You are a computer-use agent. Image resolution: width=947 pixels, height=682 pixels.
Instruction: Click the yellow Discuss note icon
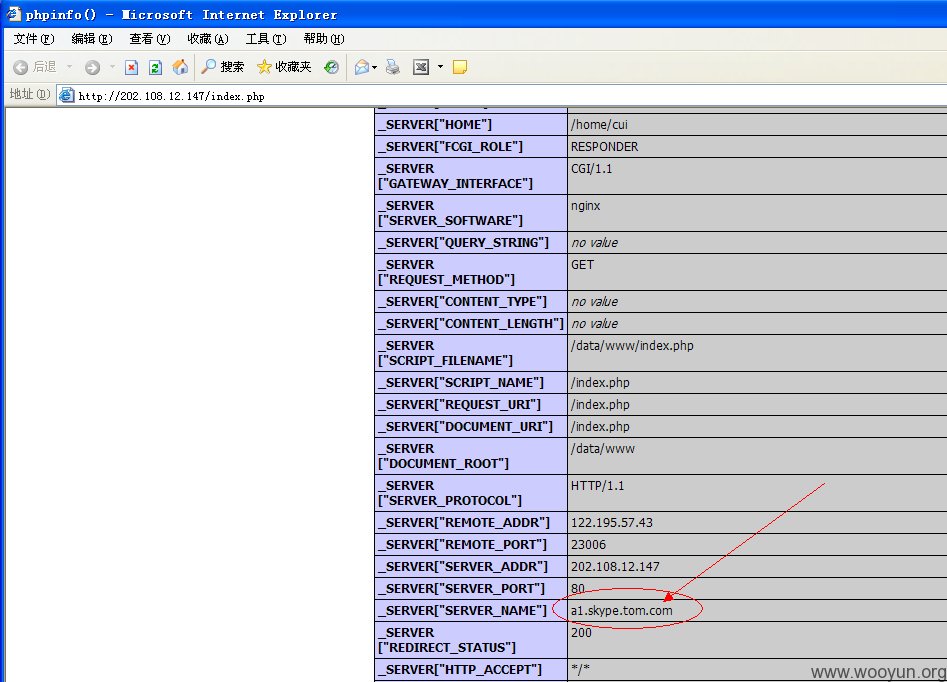point(460,67)
